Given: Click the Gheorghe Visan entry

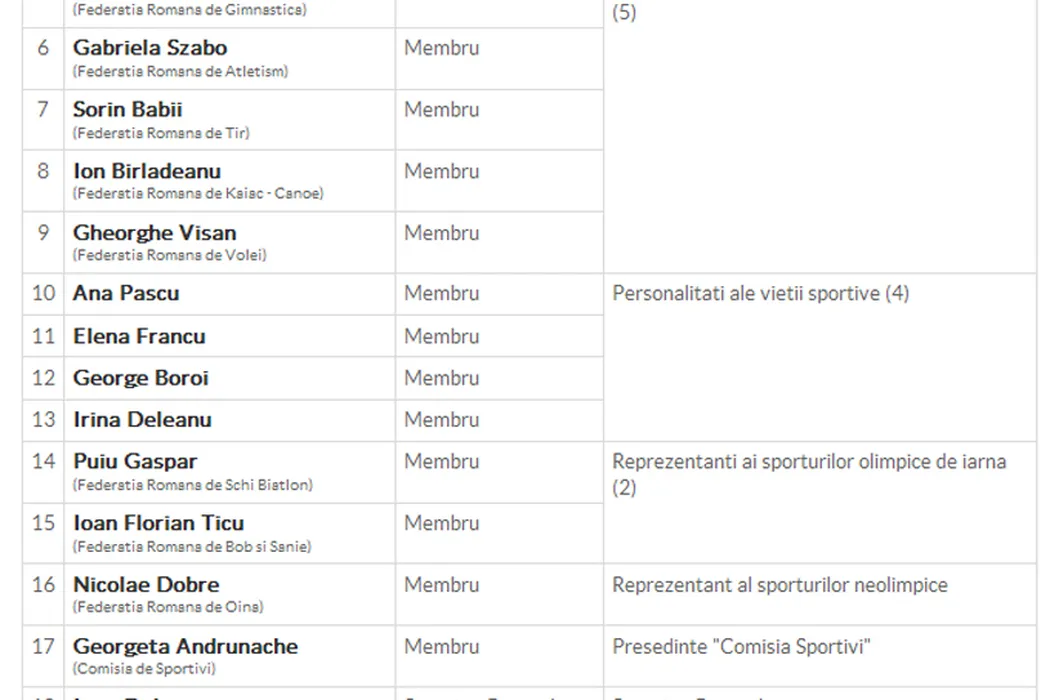Looking at the screenshot, I should coord(155,233).
